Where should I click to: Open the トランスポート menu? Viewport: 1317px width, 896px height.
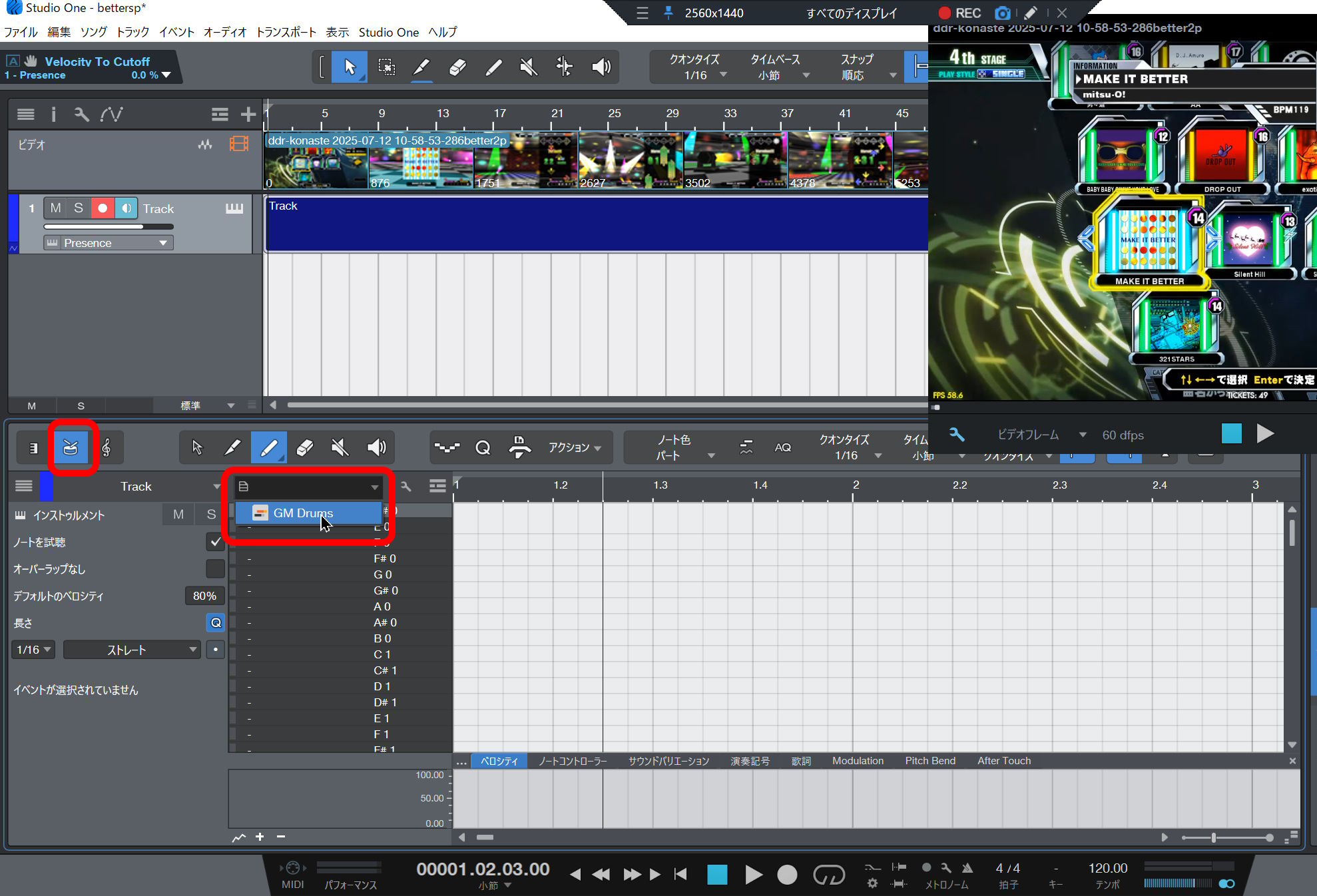tap(286, 32)
